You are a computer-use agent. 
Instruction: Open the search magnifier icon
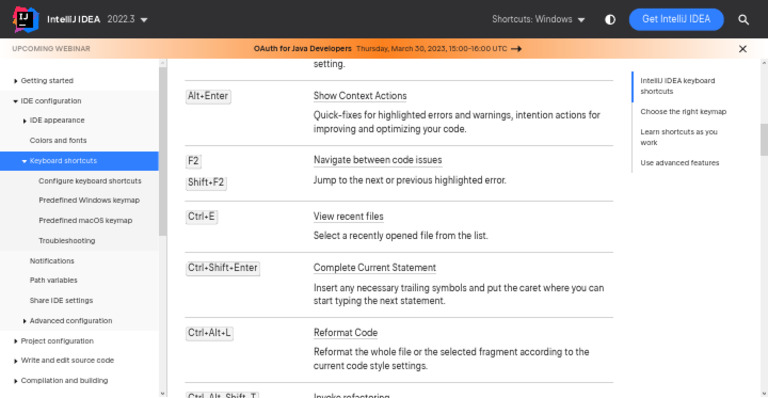coord(743,20)
